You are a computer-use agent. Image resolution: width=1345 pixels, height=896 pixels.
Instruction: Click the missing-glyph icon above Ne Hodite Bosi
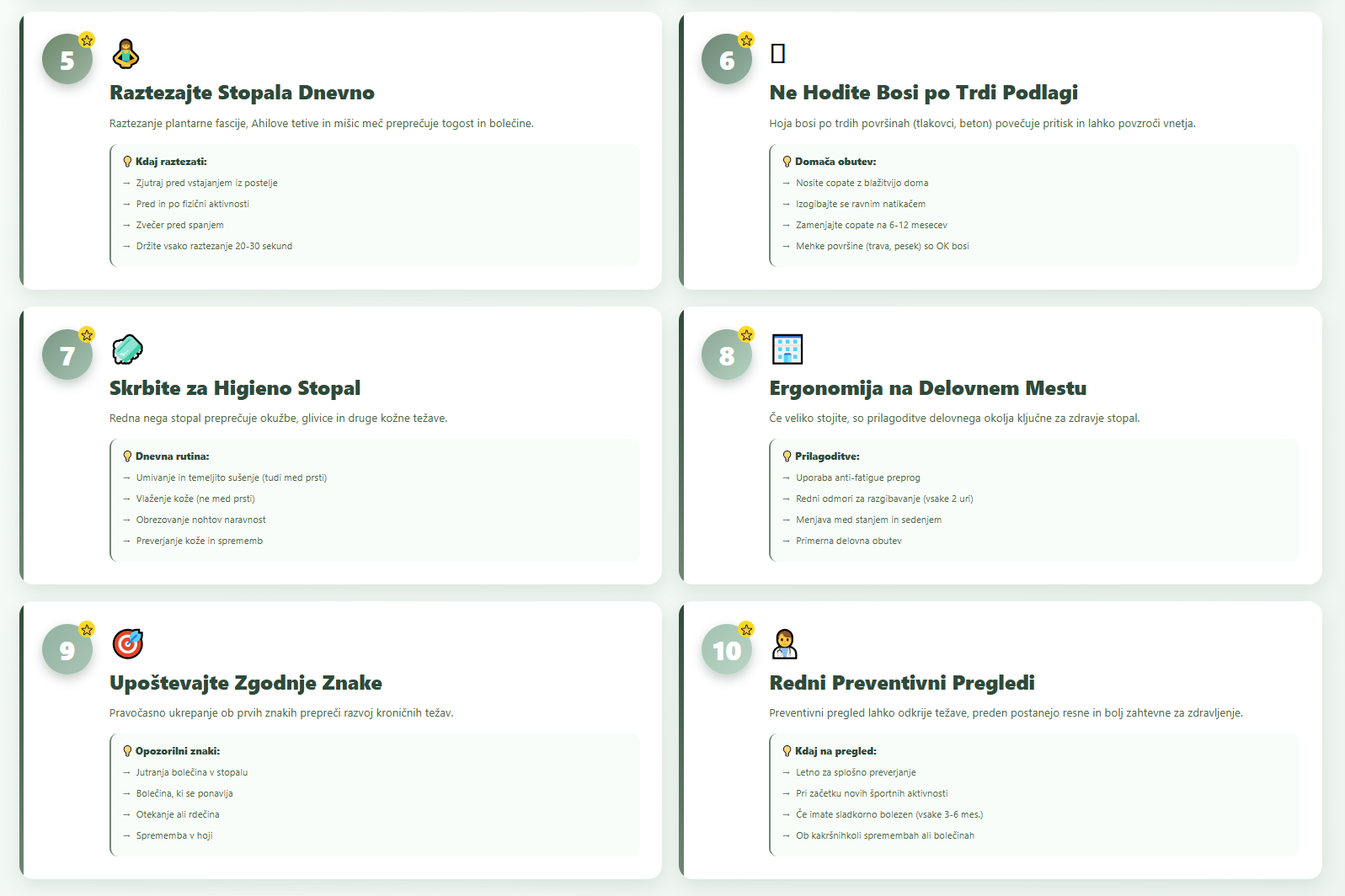pyautogui.click(x=778, y=54)
